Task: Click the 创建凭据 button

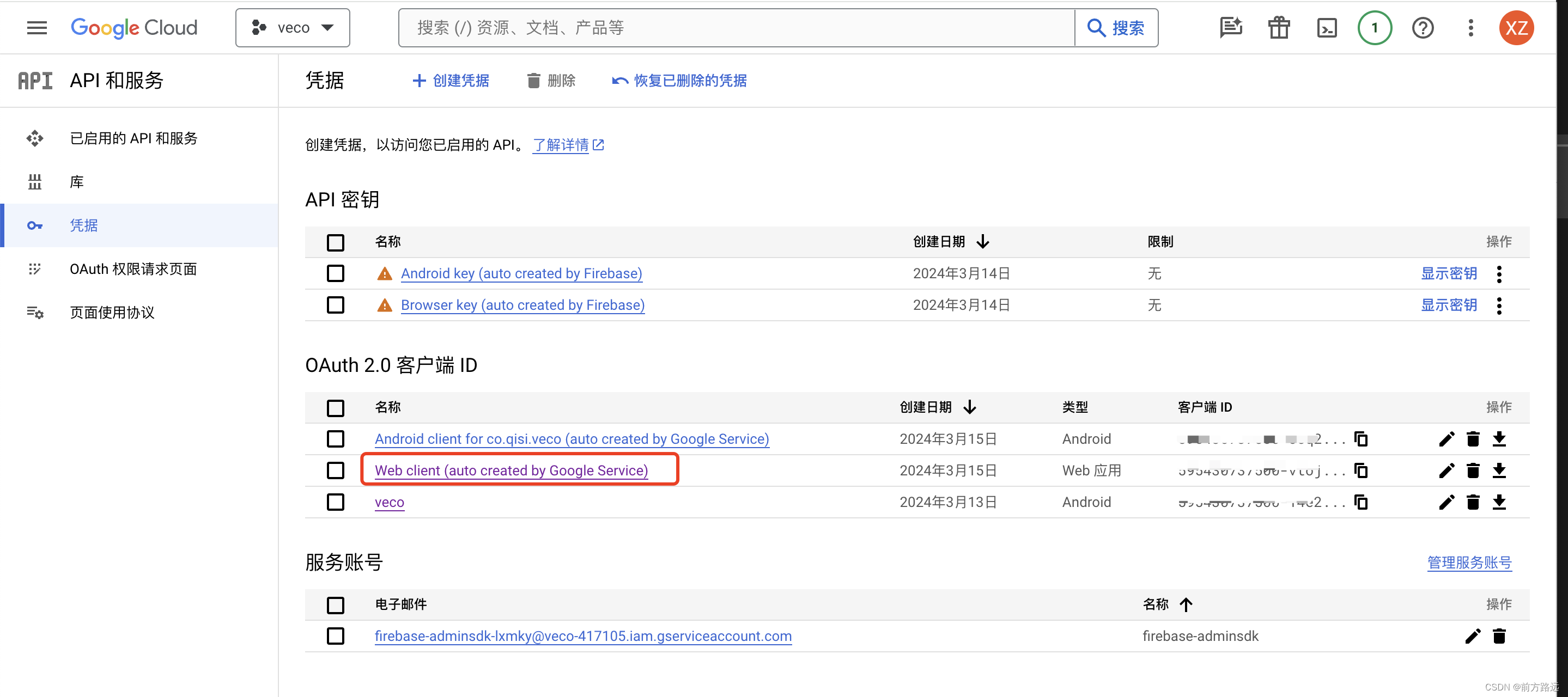Action: [451, 80]
